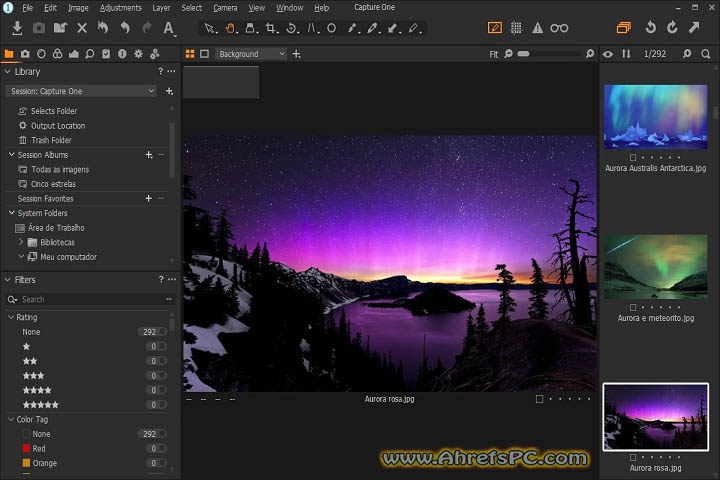720x480 pixels.
Task: Click the orange edit selected variants icon
Action: point(495,28)
